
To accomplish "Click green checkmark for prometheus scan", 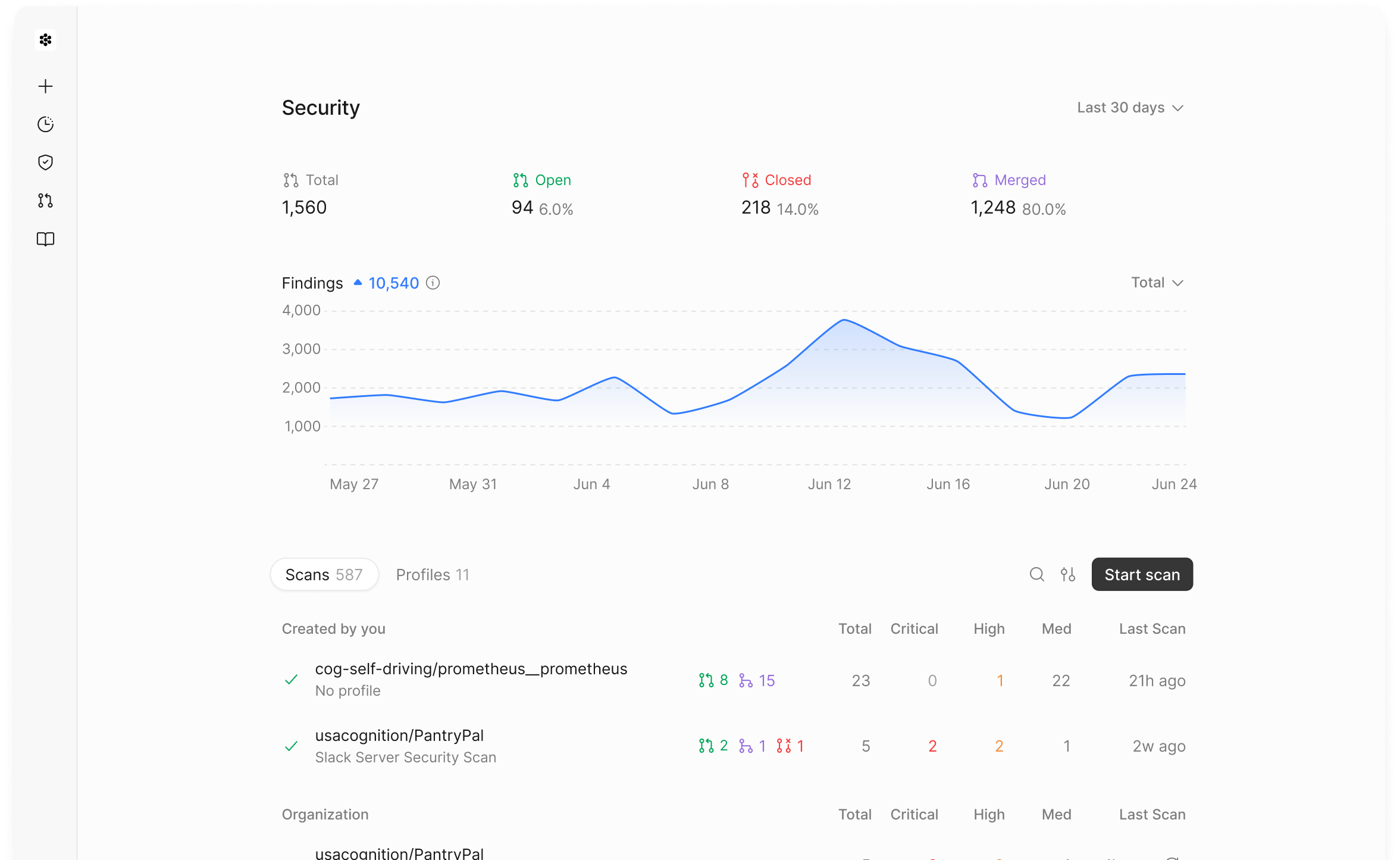I will tap(291, 680).
